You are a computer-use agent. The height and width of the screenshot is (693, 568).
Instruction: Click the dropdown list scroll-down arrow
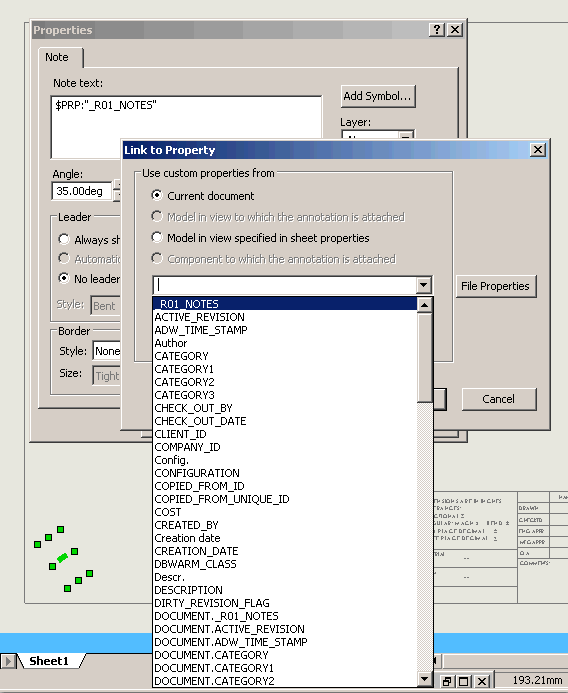pyautogui.click(x=424, y=678)
